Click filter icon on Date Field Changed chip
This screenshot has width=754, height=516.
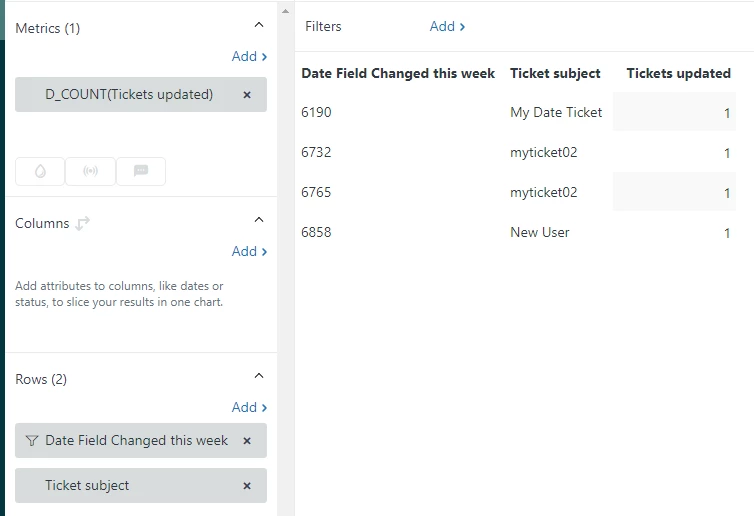[32, 441]
